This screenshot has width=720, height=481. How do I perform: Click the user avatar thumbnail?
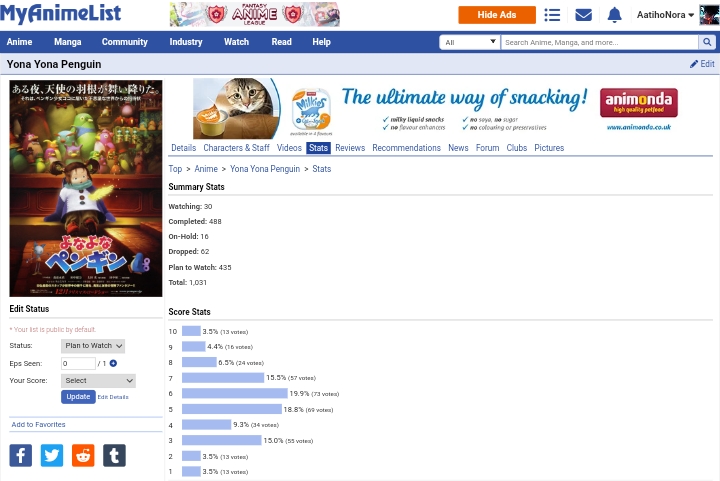(709, 15)
